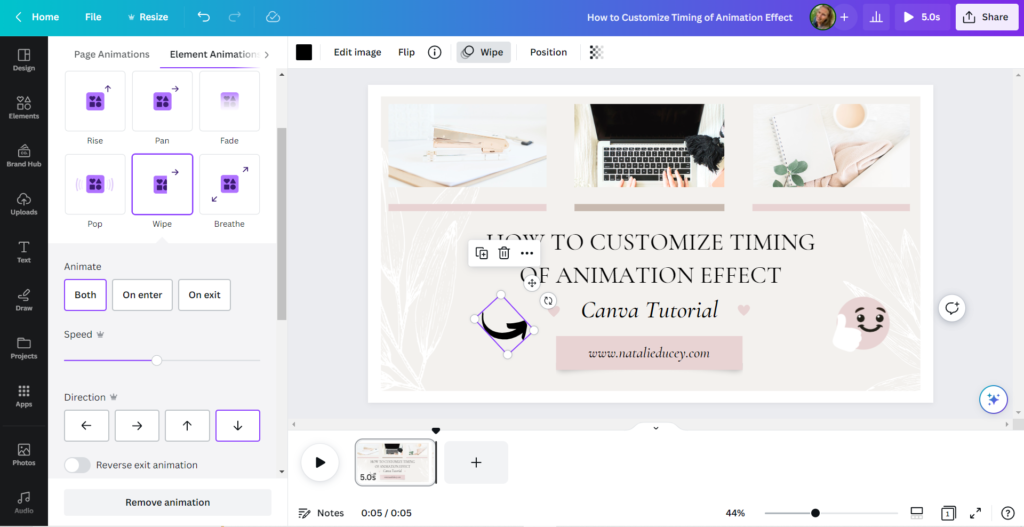Open the help question mark icon
1024x527 pixels.
point(1008,513)
